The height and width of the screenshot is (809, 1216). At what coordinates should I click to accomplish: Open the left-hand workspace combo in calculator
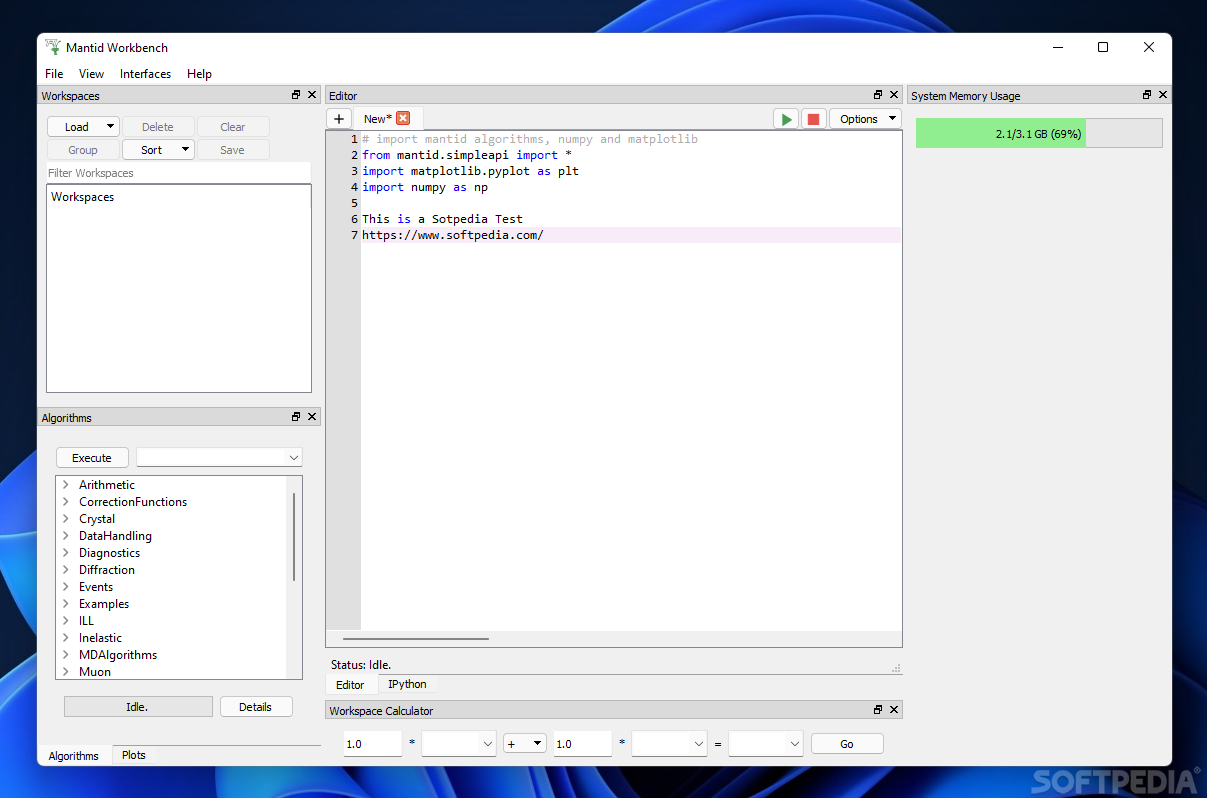pyautogui.click(x=459, y=744)
